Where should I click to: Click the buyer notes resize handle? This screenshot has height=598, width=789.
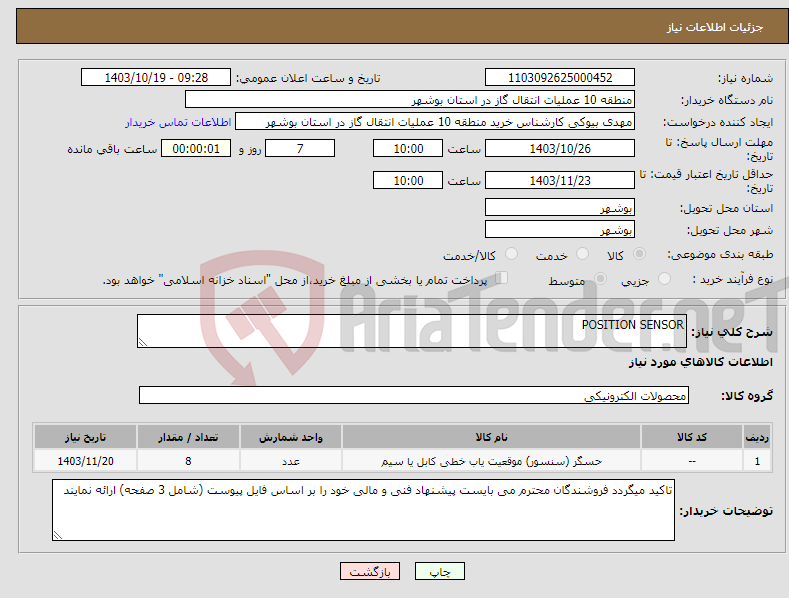click(x=58, y=535)
